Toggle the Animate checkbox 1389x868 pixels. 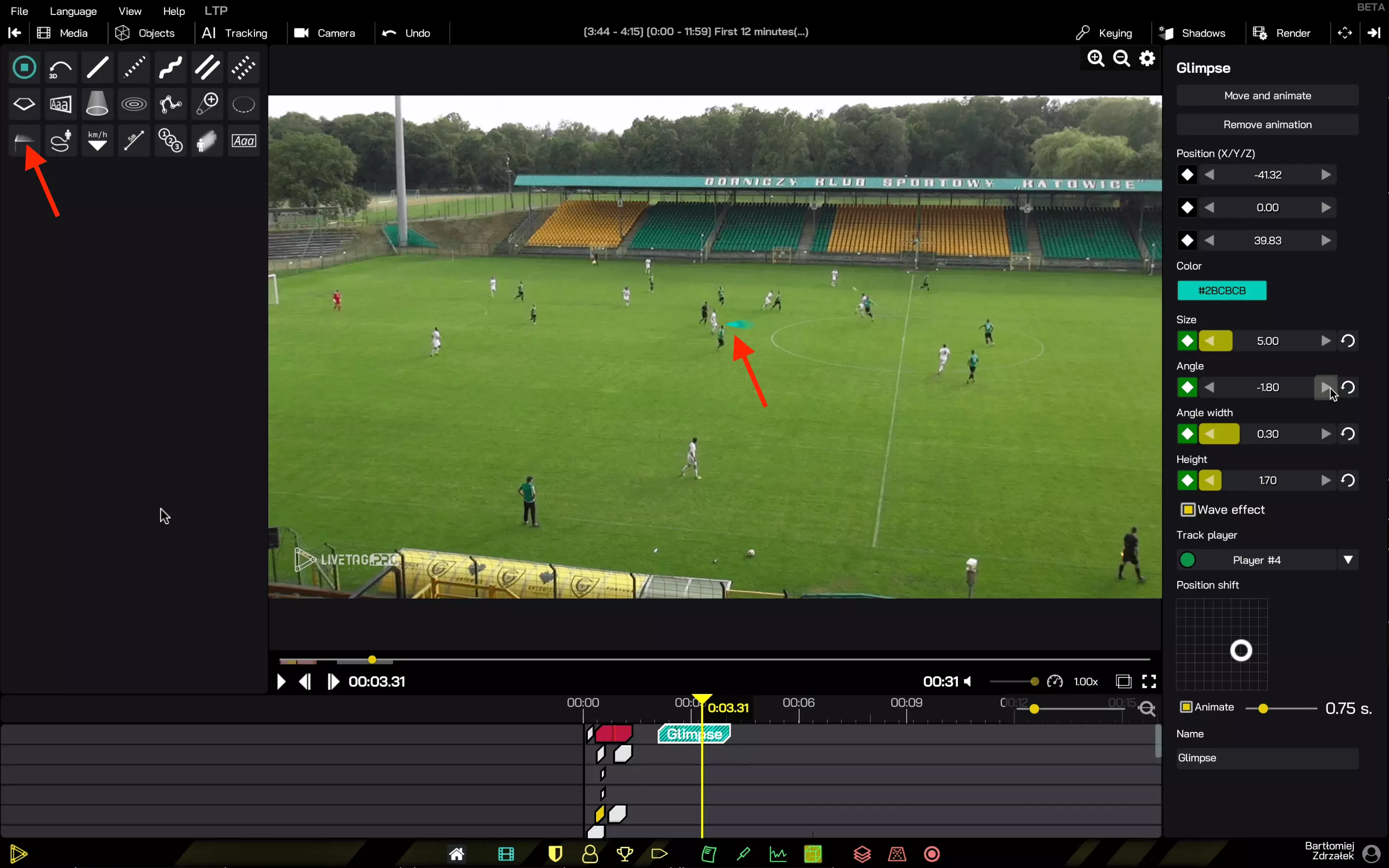[x=1186, y=707]
